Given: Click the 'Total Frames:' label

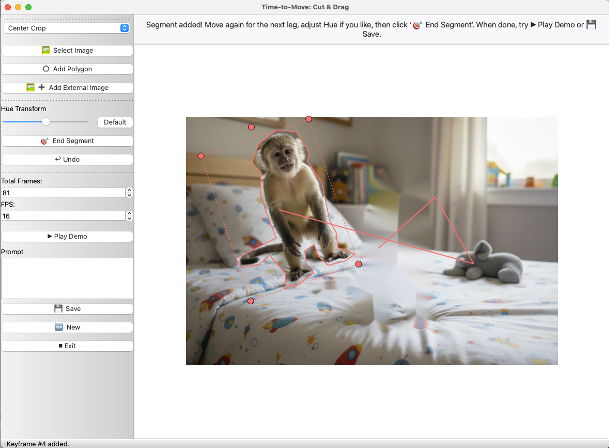Looking at the screenshot, I should coord(22,181).
